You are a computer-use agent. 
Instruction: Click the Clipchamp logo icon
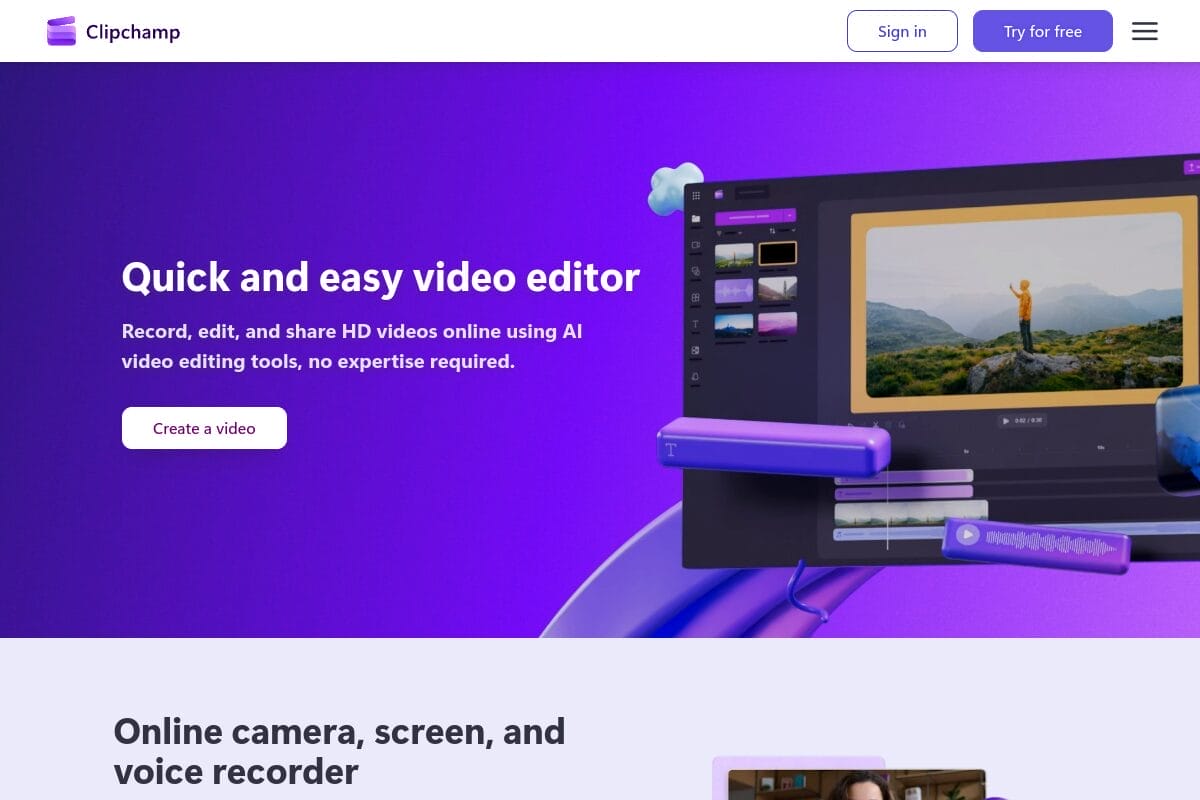(x=61, y=31)
